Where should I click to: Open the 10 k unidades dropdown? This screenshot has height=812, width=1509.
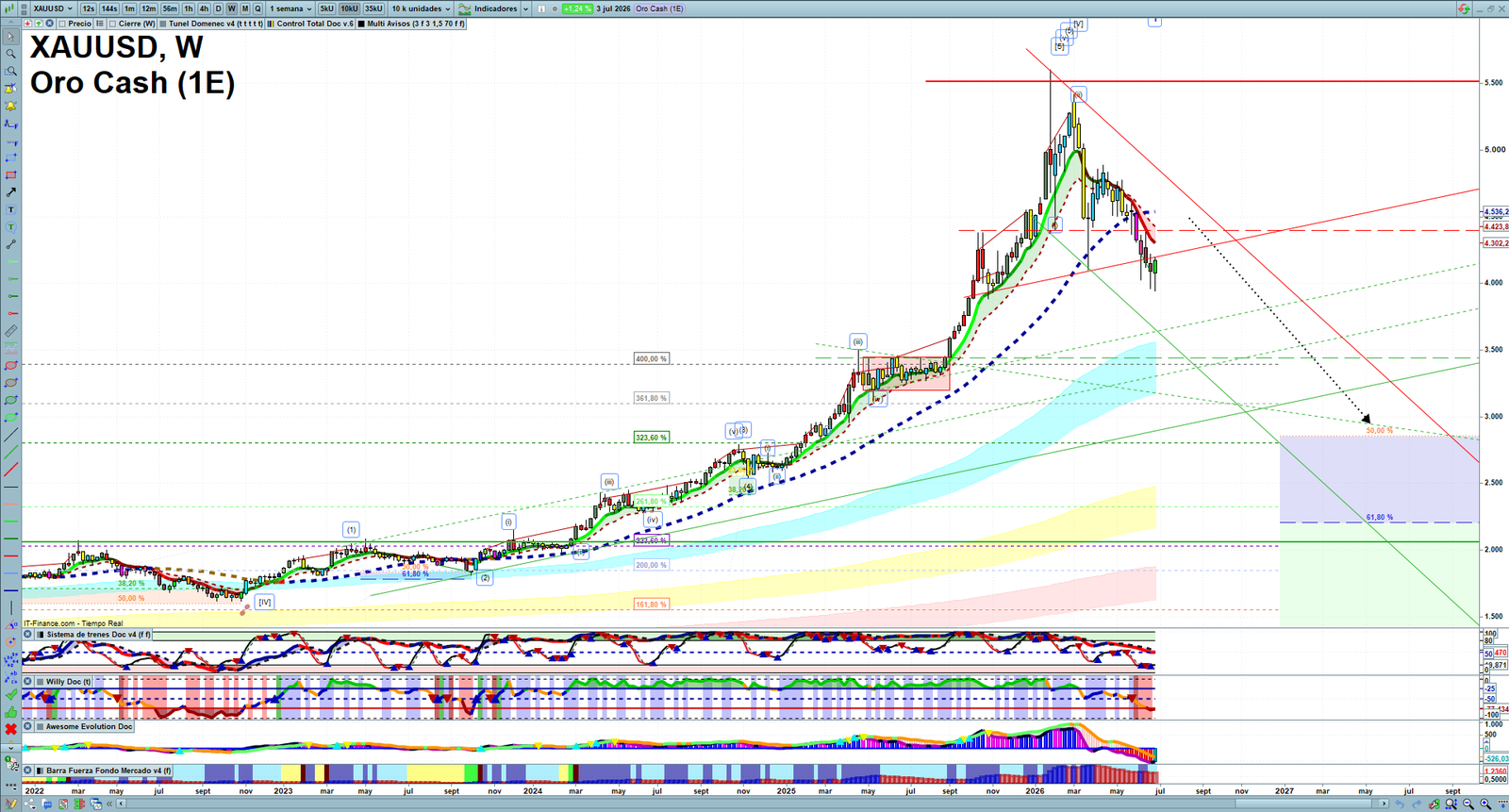click(421, 8)
